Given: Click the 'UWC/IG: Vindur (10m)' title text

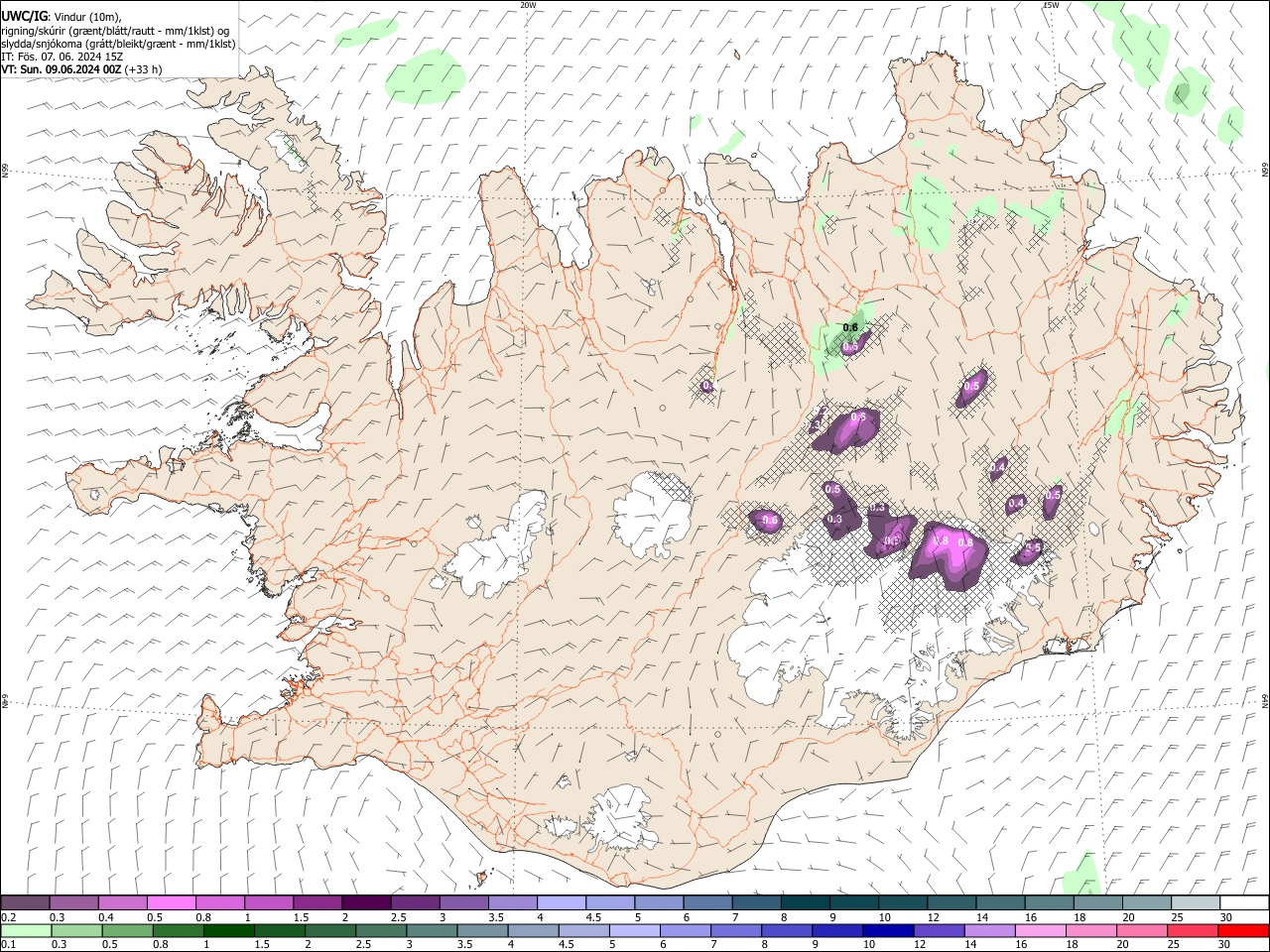Looking at the screenshot, I should pos(61,16).
